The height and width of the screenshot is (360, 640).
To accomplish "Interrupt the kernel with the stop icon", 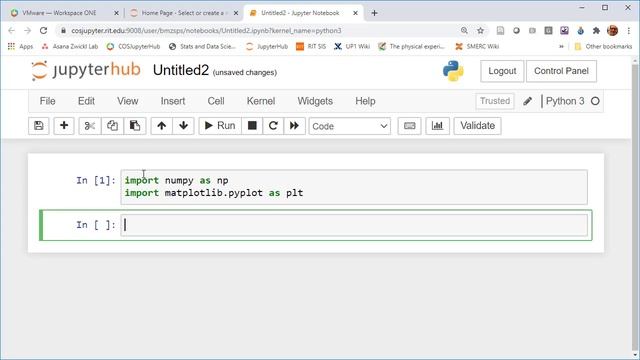I will 252,126.
